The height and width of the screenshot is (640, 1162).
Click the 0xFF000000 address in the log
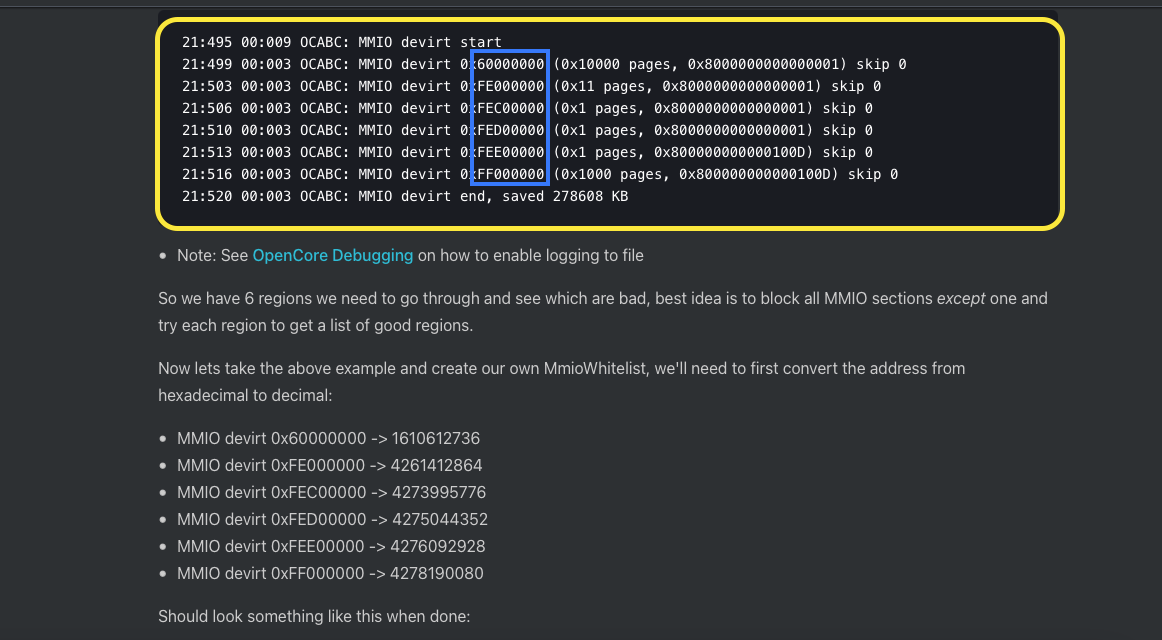509,174
